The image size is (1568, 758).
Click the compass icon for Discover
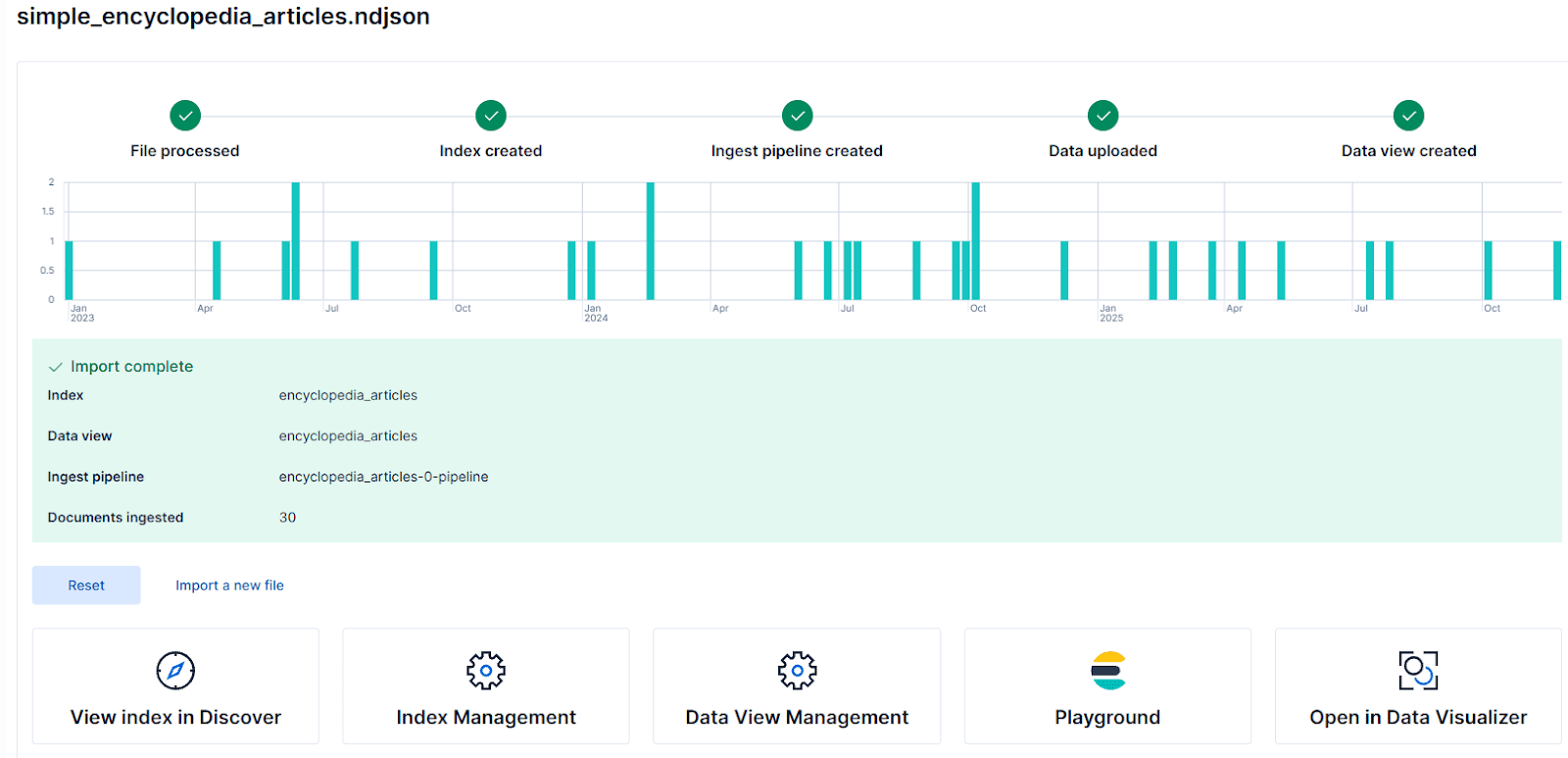[175, 671]
